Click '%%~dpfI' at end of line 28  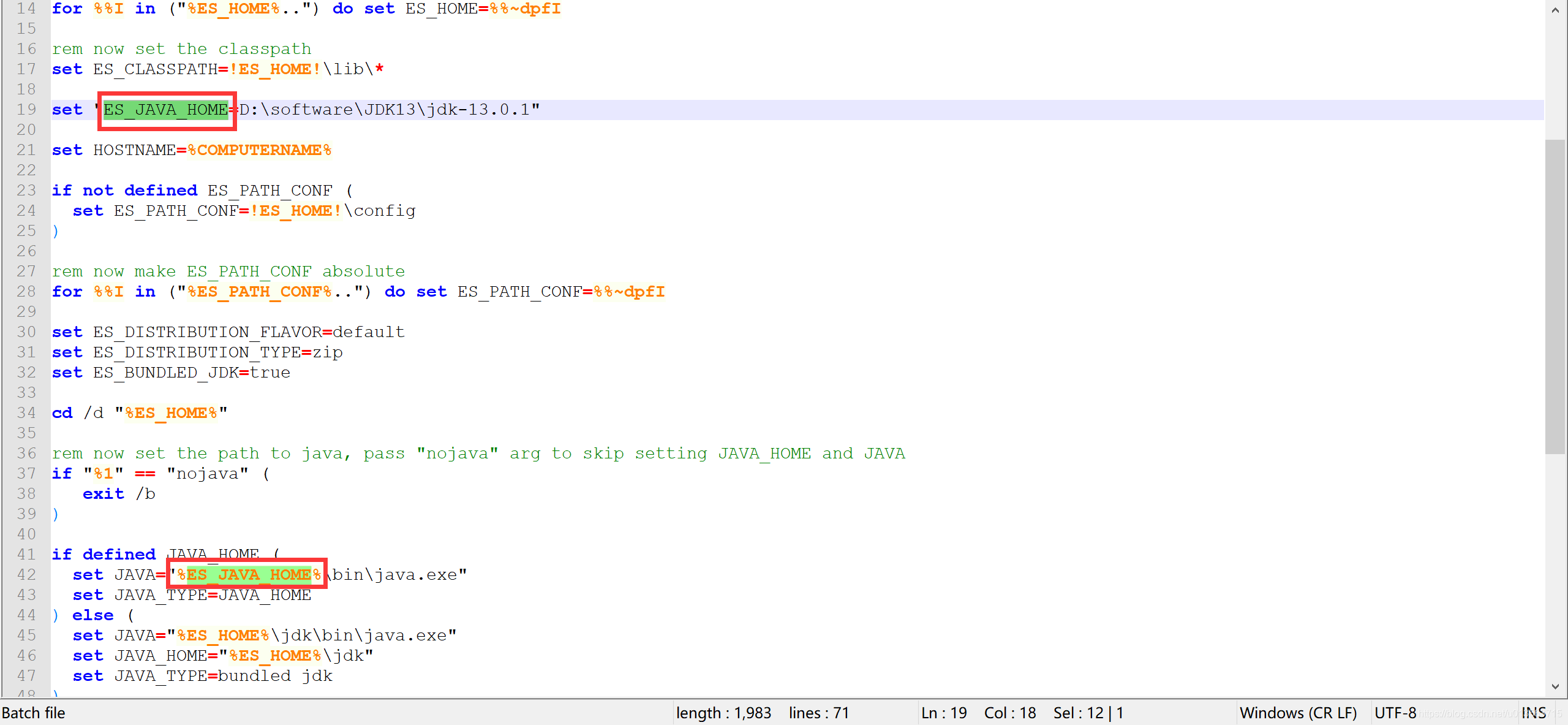pos(629,292)
